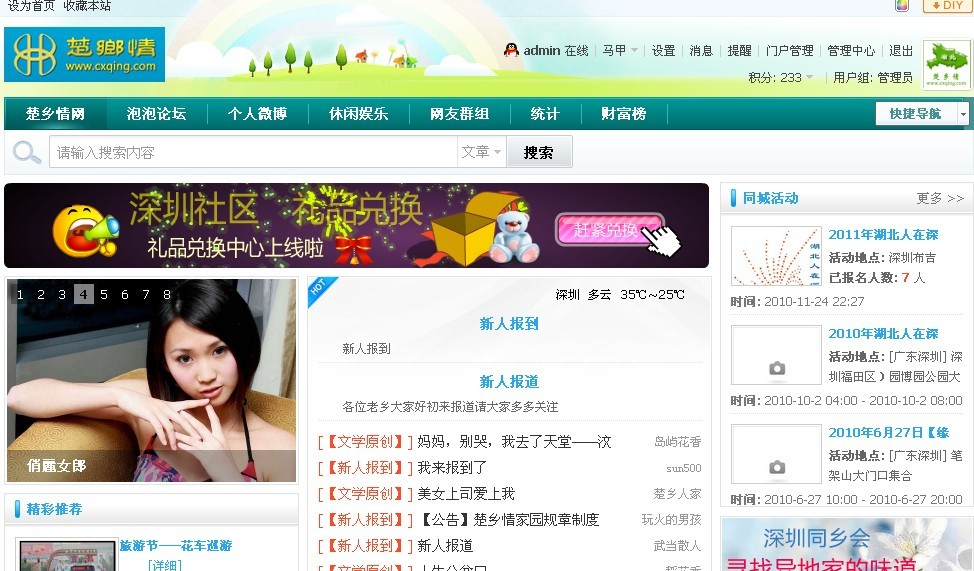974x571 pixels.
Task: Expand the 快捷导航 dropdown arrow
Action: pos(963,114)
